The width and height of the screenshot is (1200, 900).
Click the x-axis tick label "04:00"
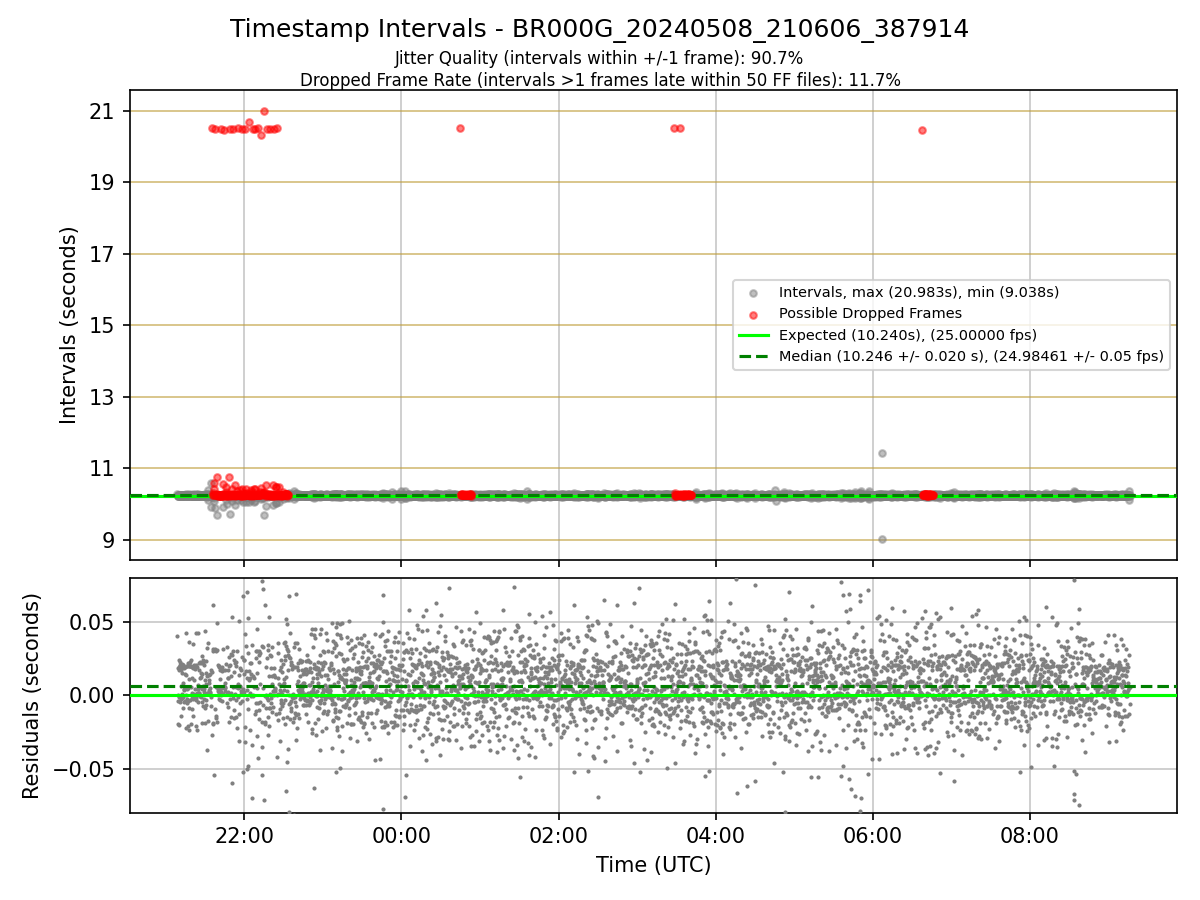(x=715, y=836)
